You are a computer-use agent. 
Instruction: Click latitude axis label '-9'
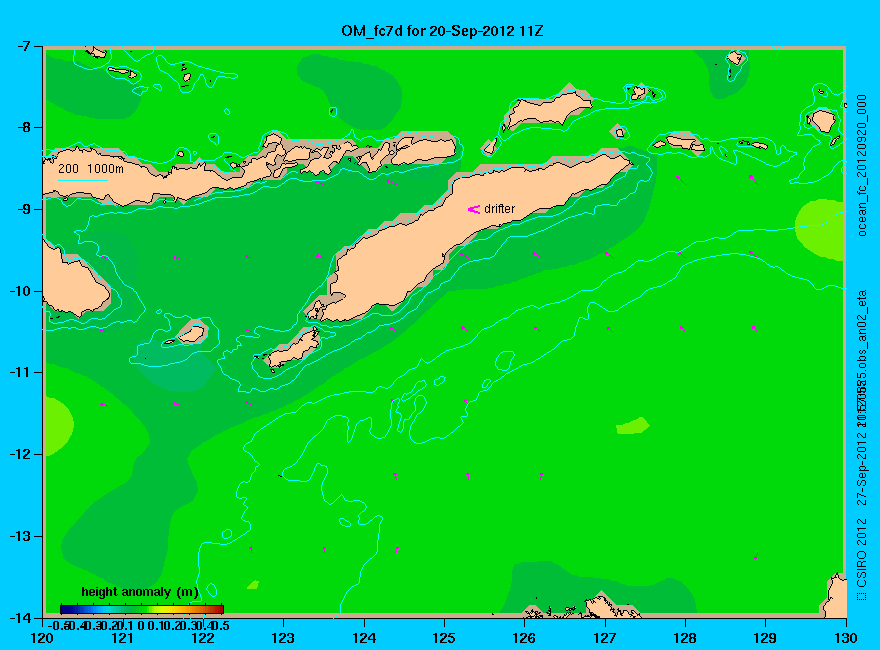[x=22, y=209]
